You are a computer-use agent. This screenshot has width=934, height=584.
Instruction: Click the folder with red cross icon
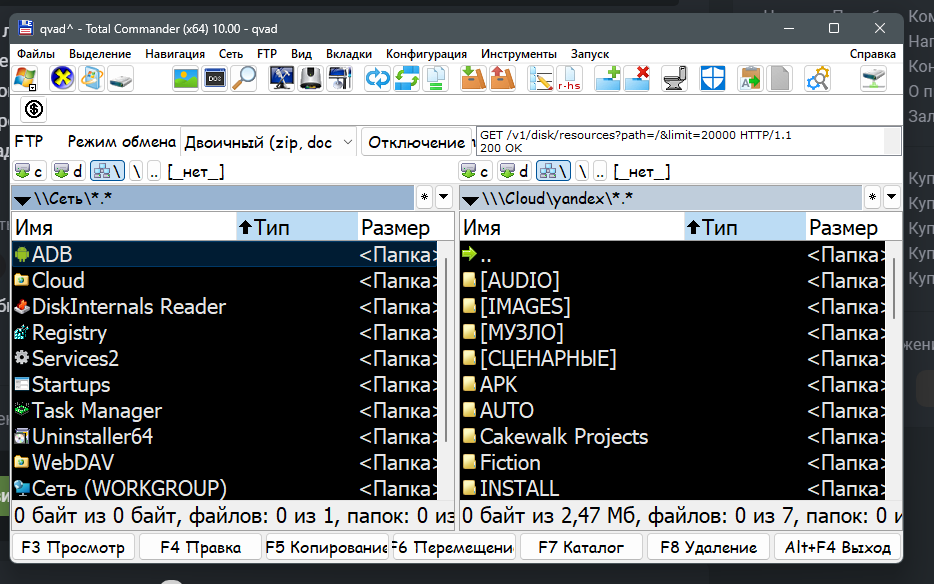[x=637, y=79]
